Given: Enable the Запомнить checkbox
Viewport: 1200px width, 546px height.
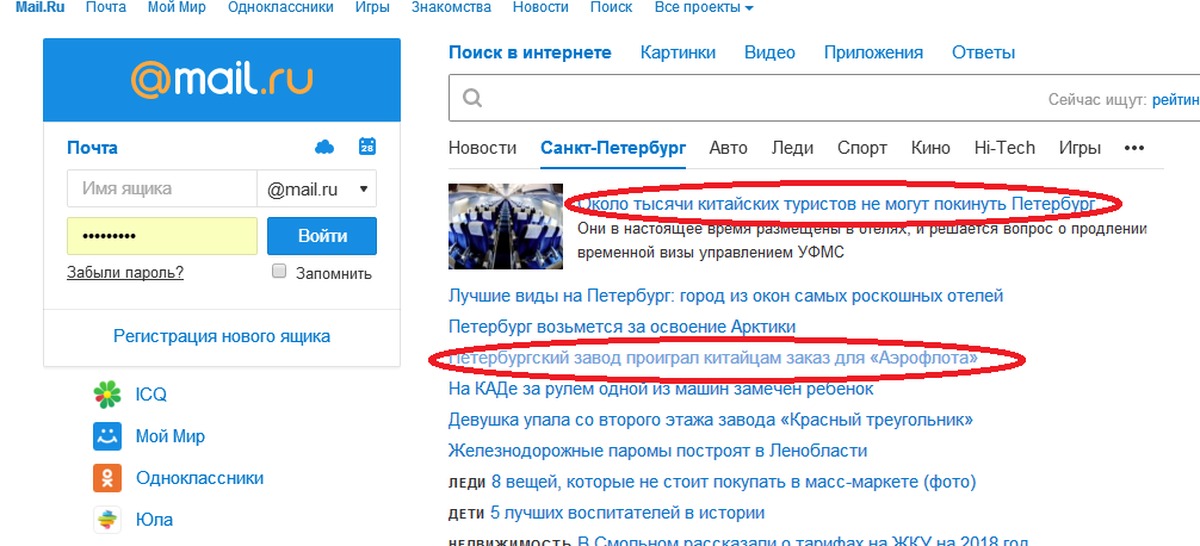Looking at the screenshot, I should click(280, 272).
